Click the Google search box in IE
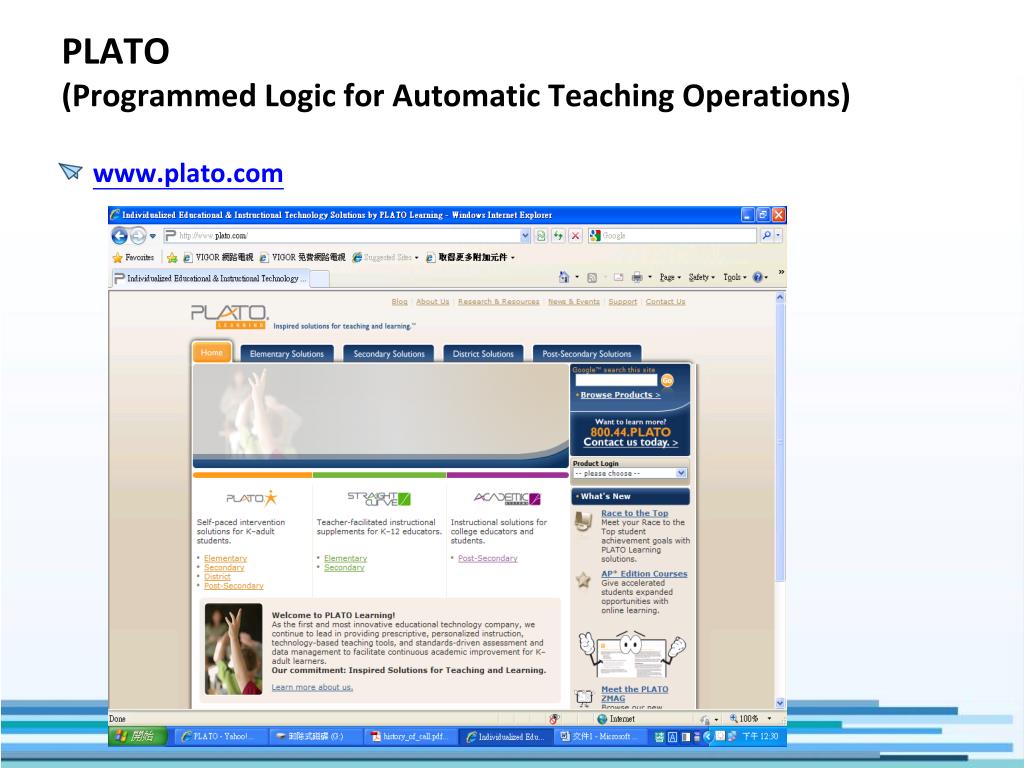1024x768 pixels. pyautogui.click(x=672, y=236)
